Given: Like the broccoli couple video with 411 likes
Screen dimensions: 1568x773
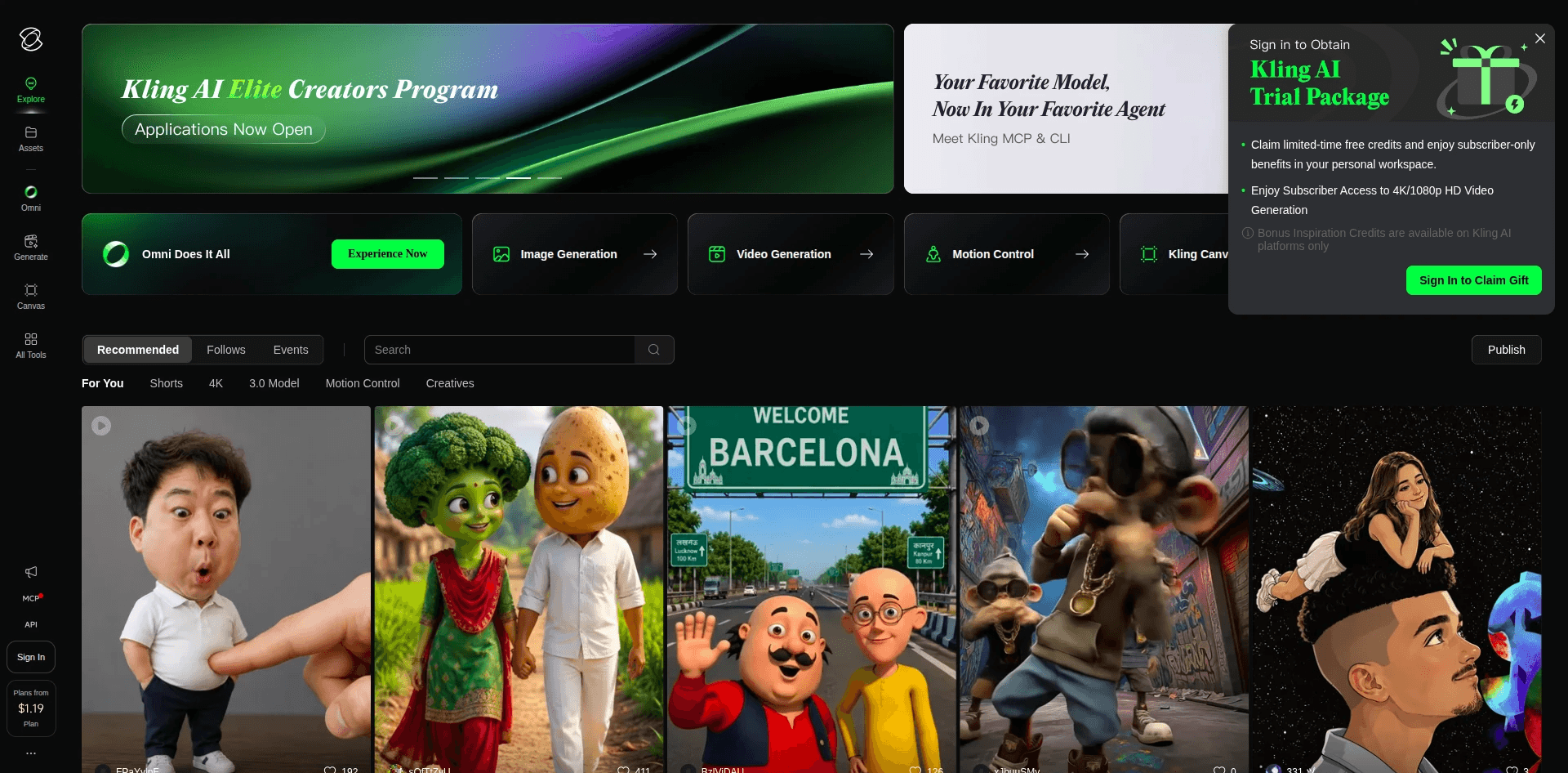Looking at the screenshot, I should click(x=623, y=770).
